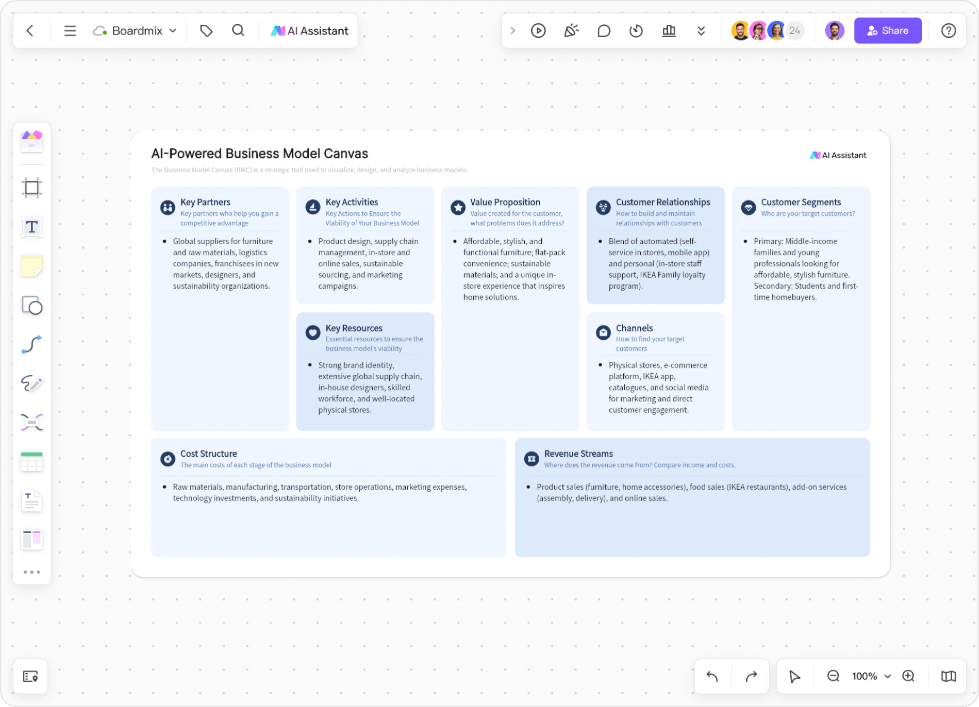The image size is (979, 707).
Task: Select the cursor pointer tool
Action: pyautogui.click(x=794, y=676)
